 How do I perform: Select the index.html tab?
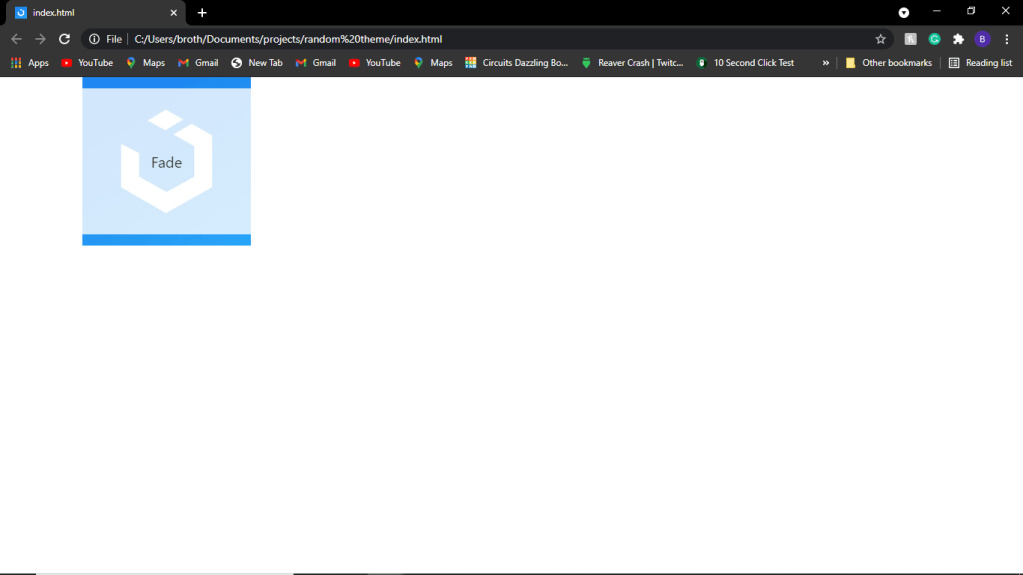[x=90, y=13]
